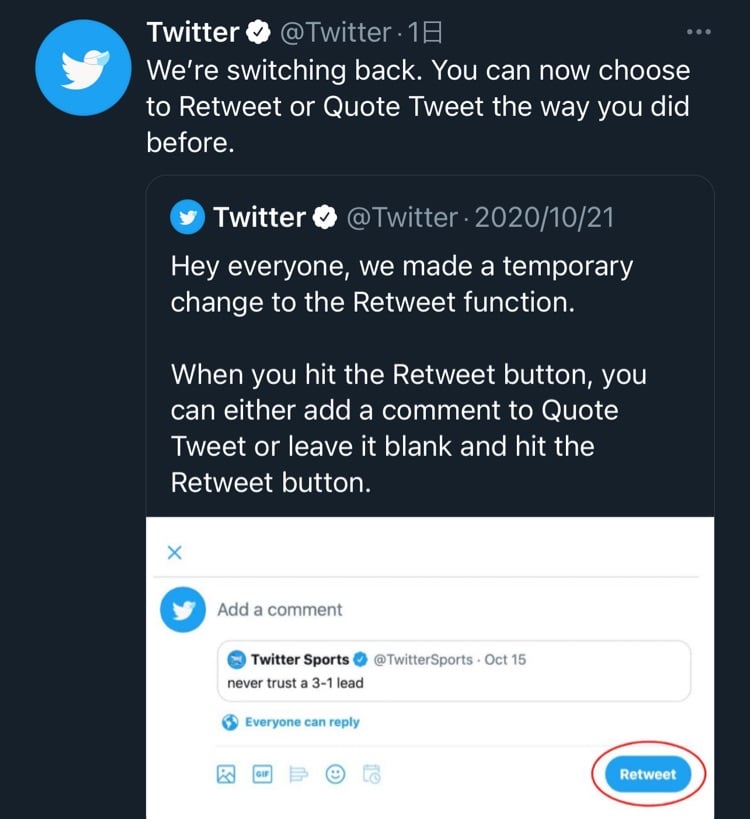Open the @Twitter handle in header
Image resolution: width=750 pixels, height=819 pixels.
pos(335,33)
